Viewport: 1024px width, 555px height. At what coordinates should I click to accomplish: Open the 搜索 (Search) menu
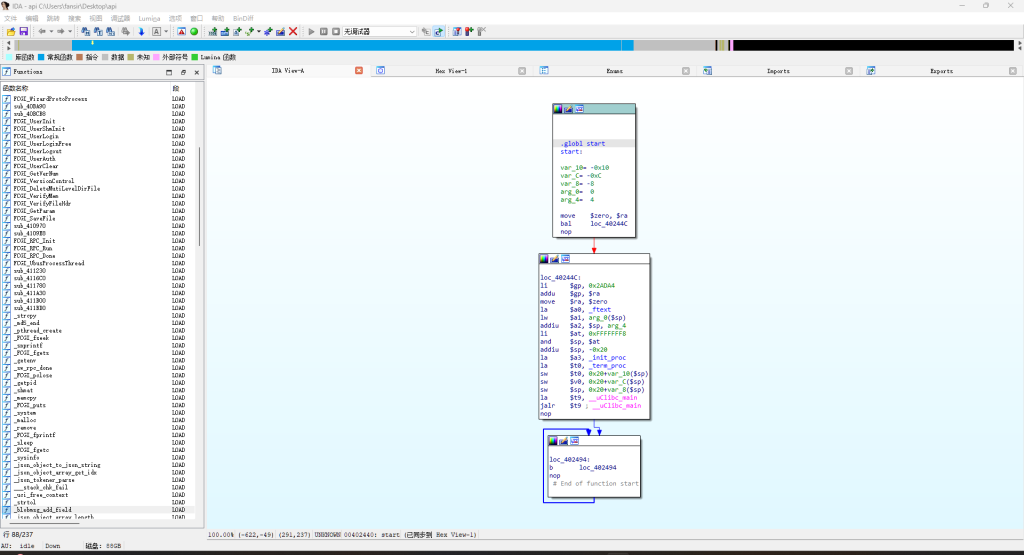coord(75,18)
